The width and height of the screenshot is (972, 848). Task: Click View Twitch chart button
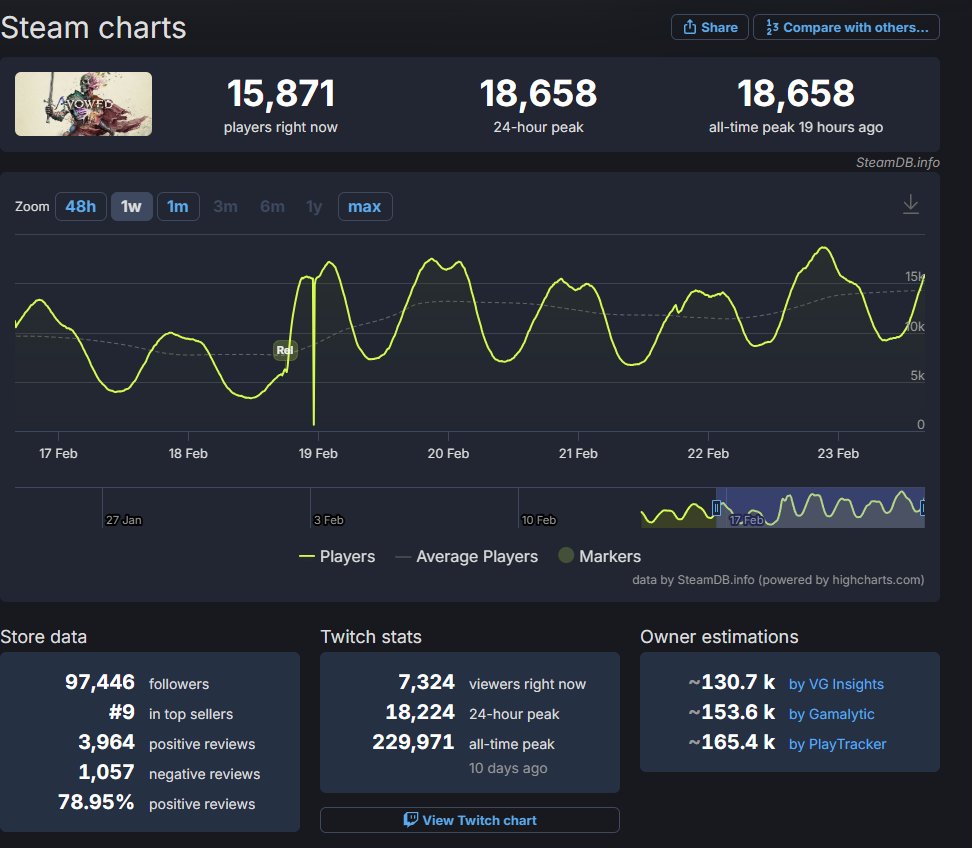(470, 820)
